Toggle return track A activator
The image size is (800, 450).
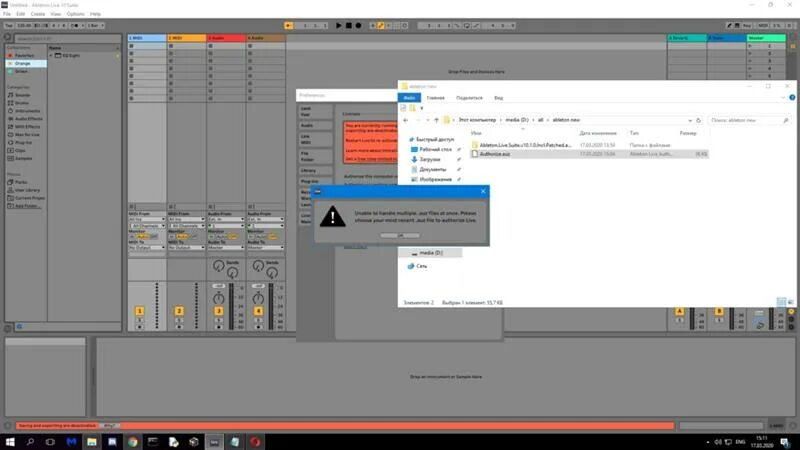coord(679,311)
